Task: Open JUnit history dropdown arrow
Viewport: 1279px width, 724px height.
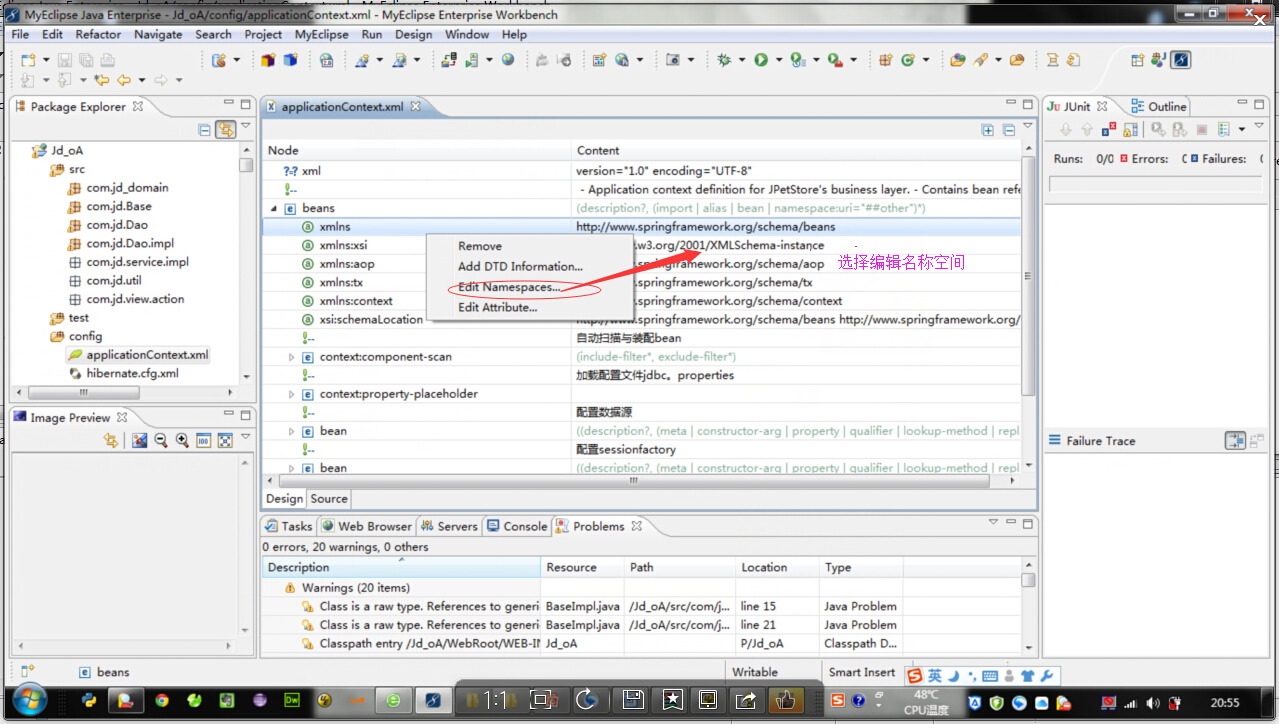Action: pyautogui.click(x=1242, y=129)
